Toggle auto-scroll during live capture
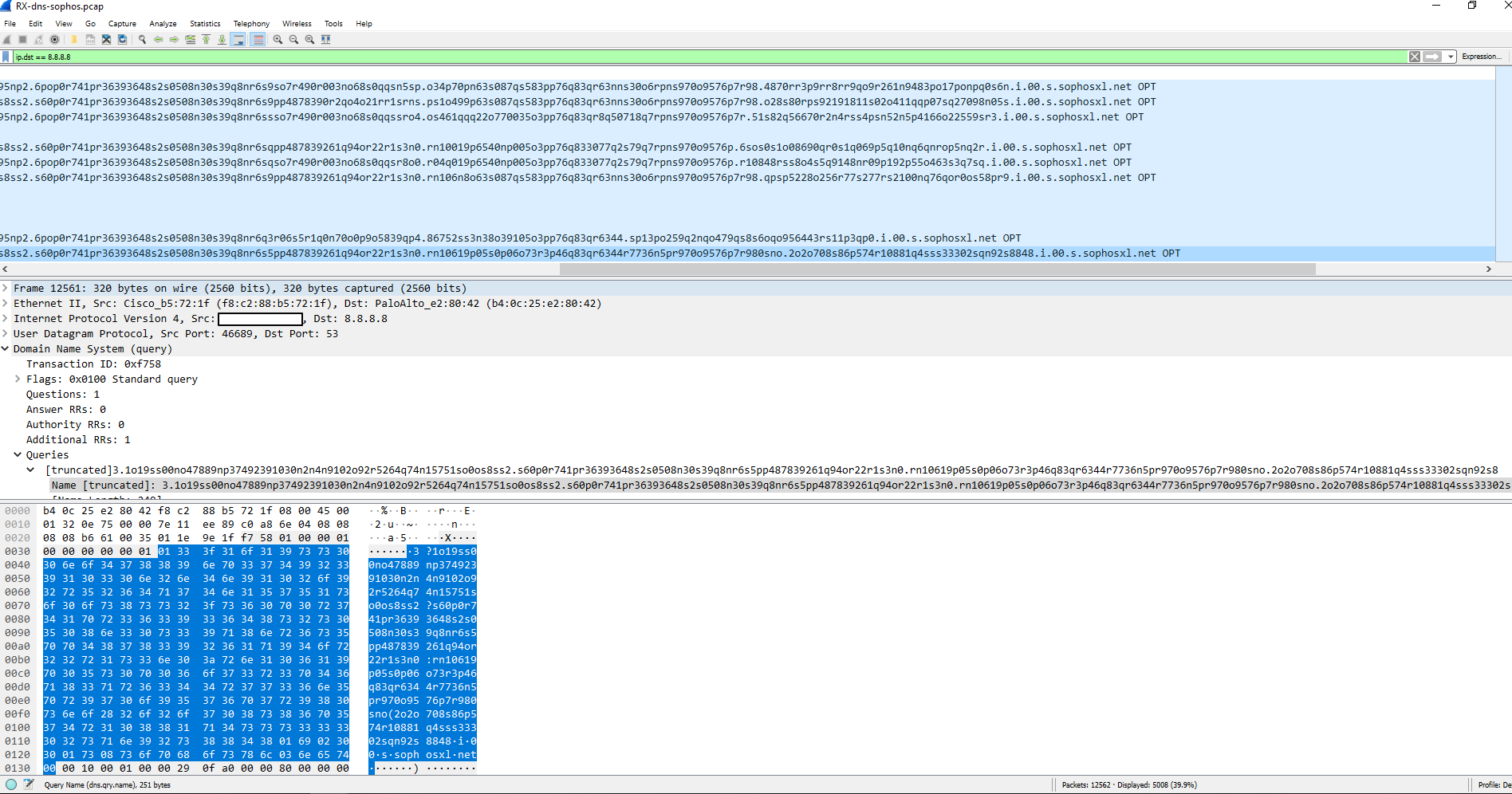This screenshot has width=1512, height=794. click(x=238, y=39)
